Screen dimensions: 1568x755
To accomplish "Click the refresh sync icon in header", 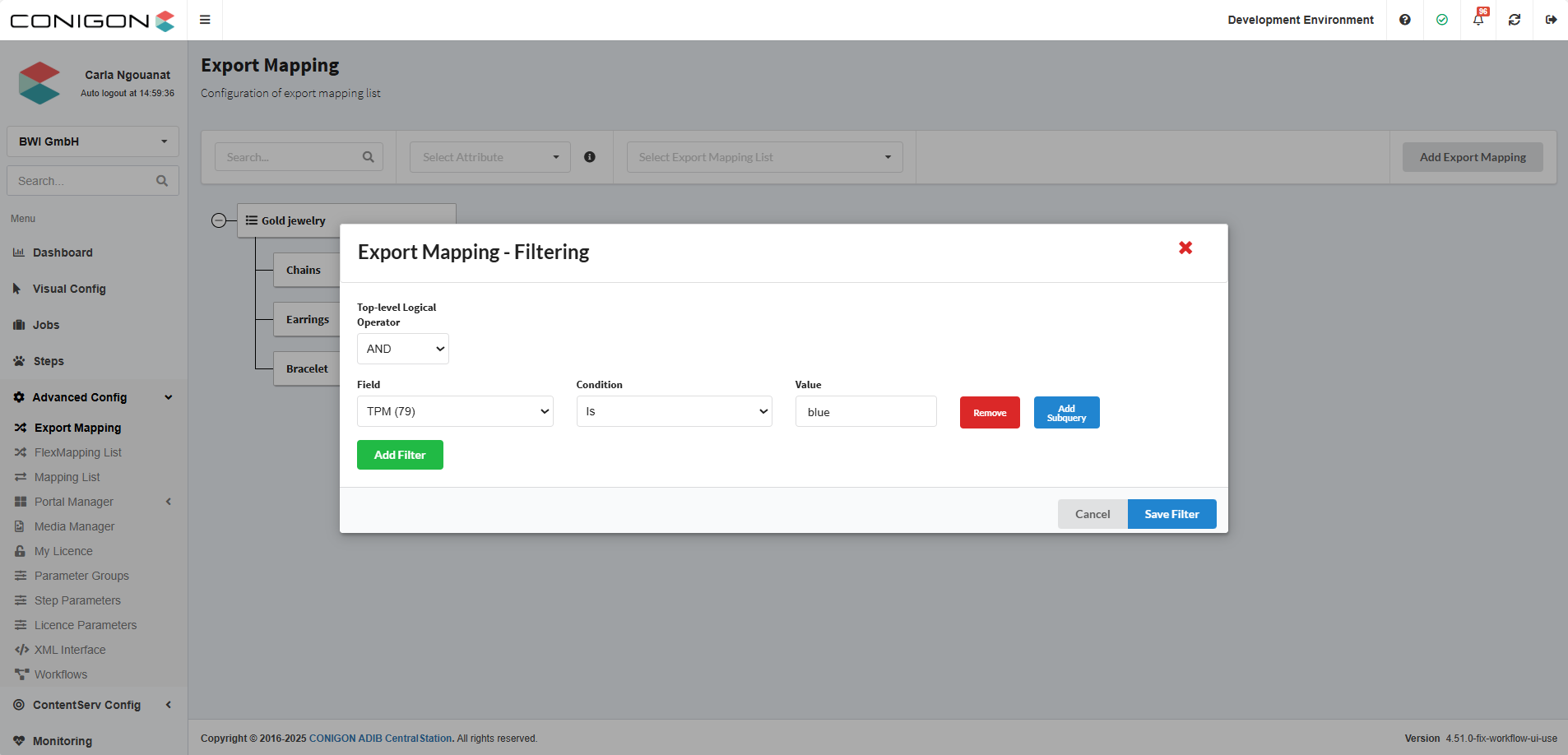I will click(x=1514, y=20).
